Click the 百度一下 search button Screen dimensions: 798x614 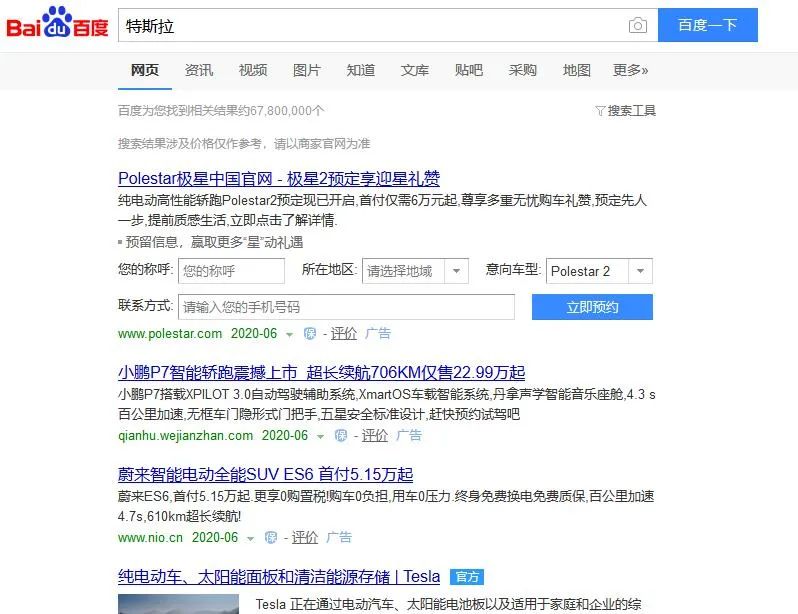707,25
